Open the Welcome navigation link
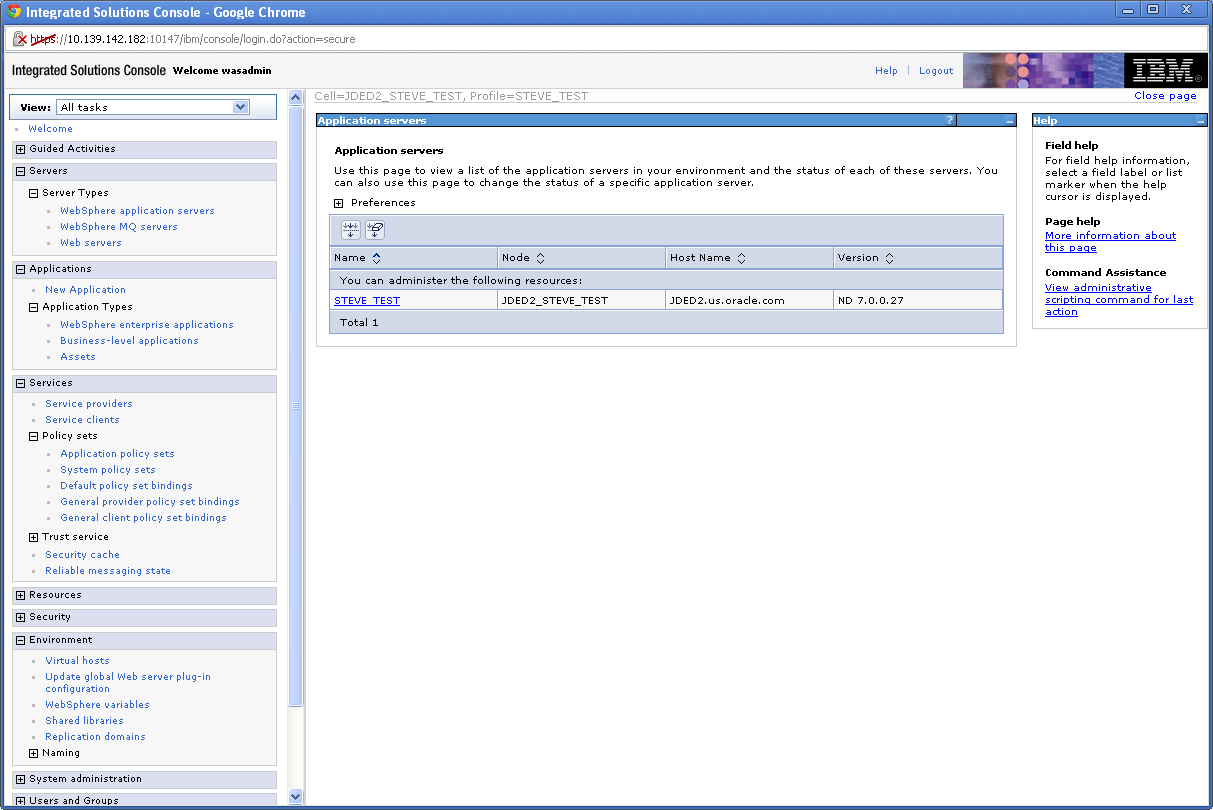 [x=50, y=129]
